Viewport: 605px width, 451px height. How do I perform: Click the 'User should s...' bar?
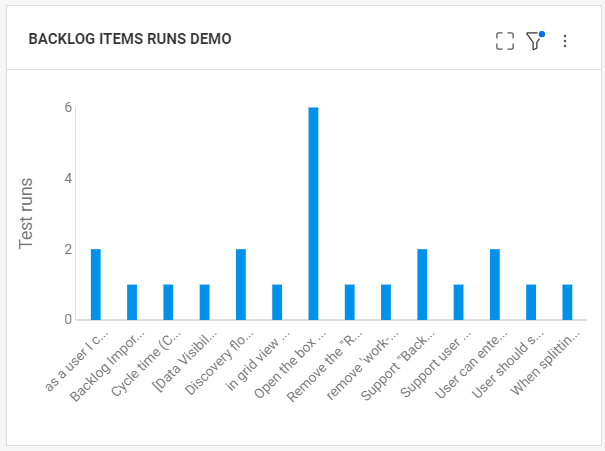531,302
